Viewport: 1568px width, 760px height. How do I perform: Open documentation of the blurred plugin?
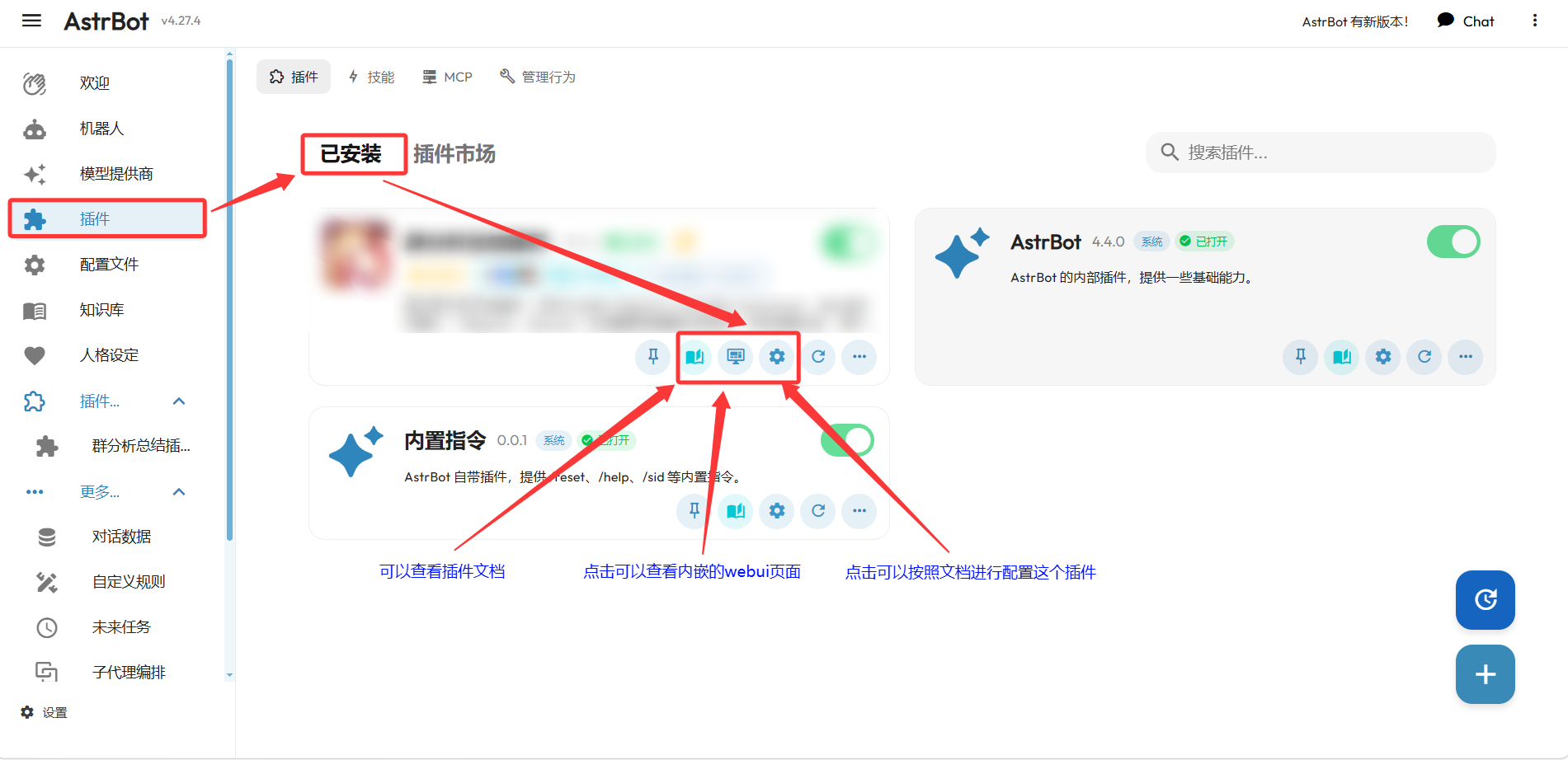coord(695,357)
